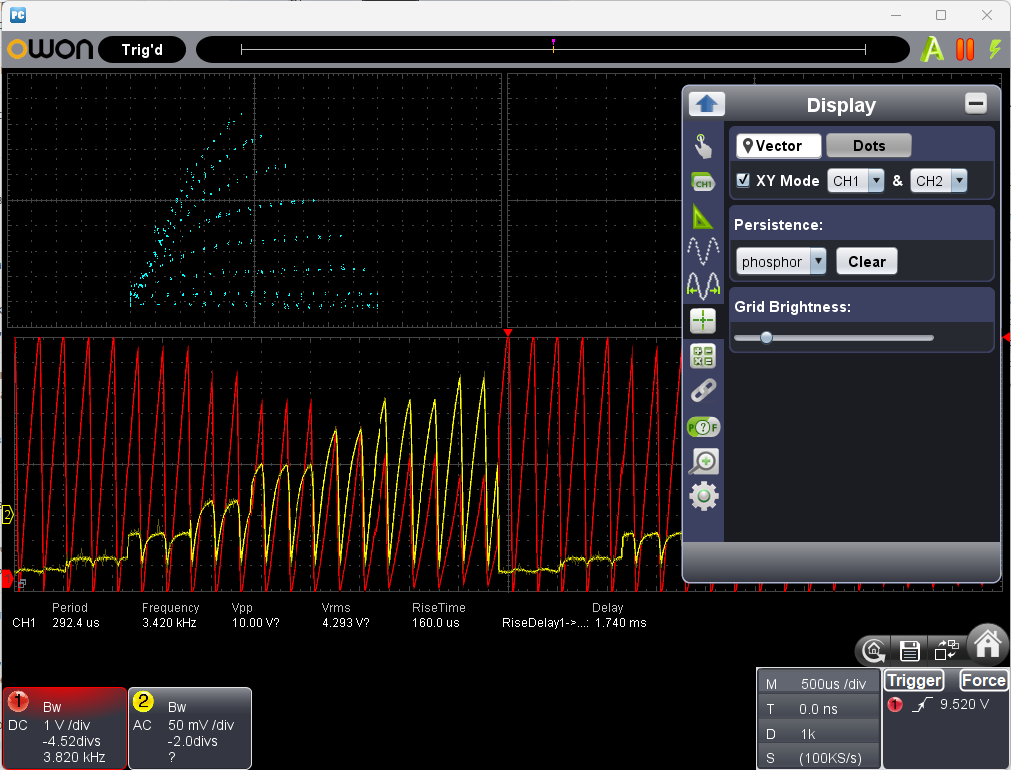This screenshot has height=770, width=1011.
Task: Open the waveform math calculator icon
Action: pos(704,355)
